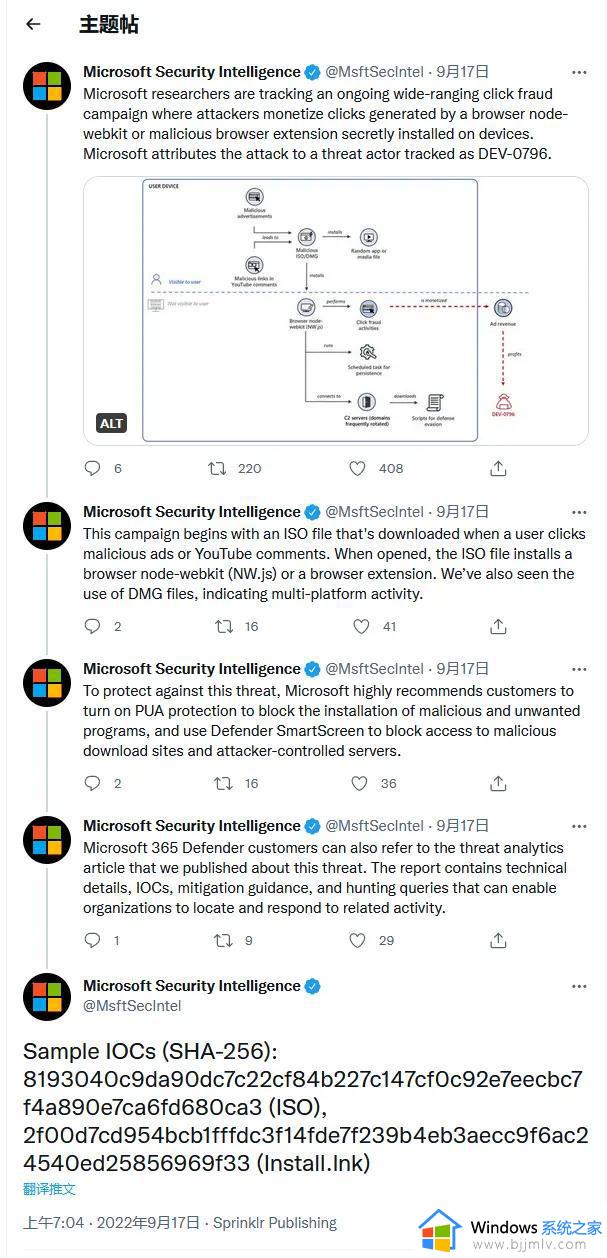This screenshot has width=607, height=1258.
Task: Like the first tweet with 408 likes
Action: [x=357, y=468]
